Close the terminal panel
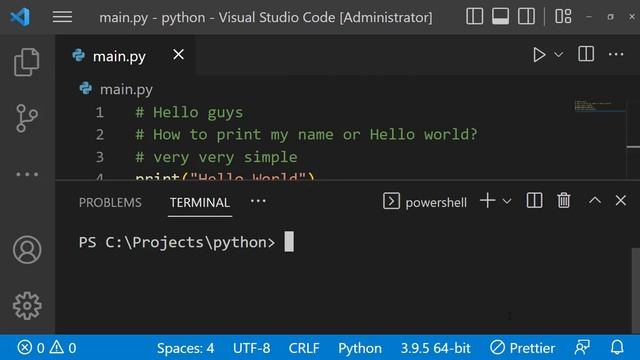 [621, 200]
